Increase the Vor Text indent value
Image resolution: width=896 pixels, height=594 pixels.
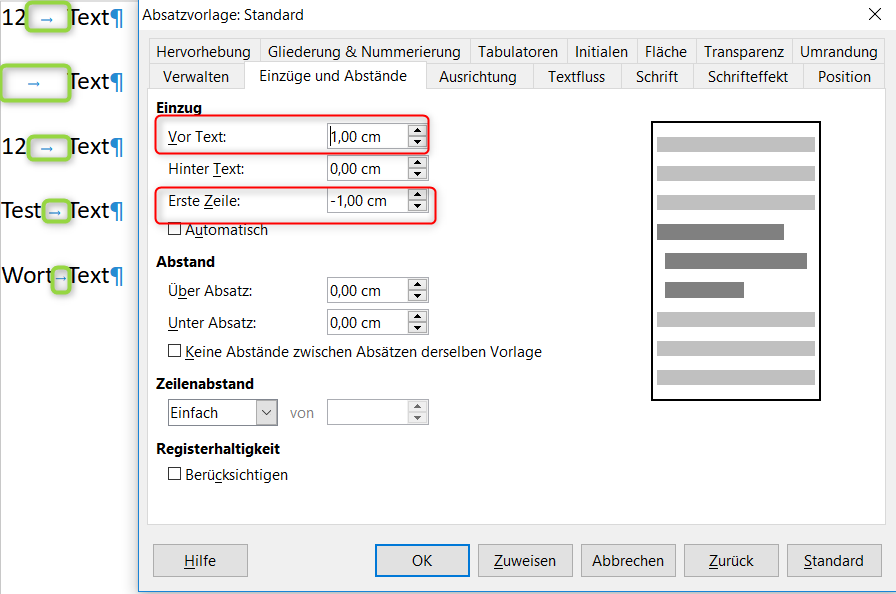pyautogui.click(x=417, y=130)
